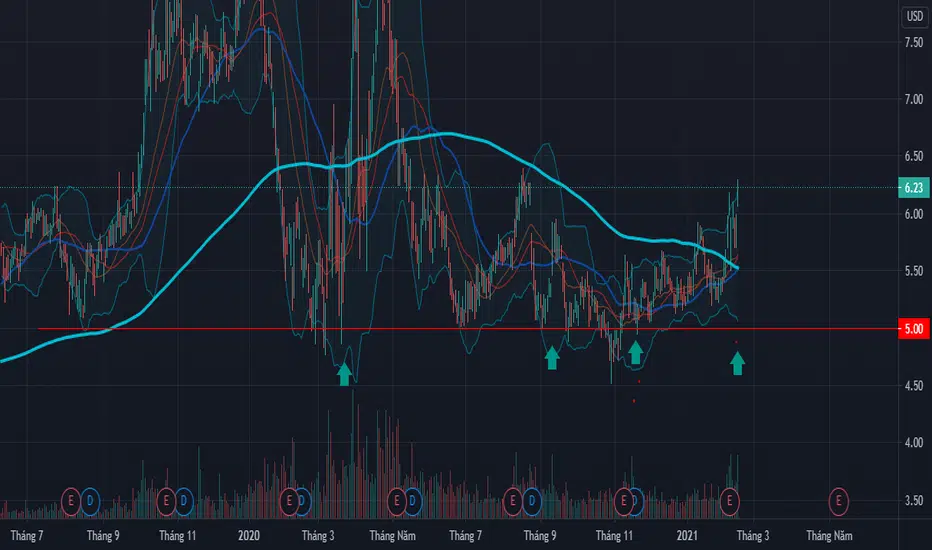Click the 4.00 price scale value
932x550 pixels.
pos(914,443)
